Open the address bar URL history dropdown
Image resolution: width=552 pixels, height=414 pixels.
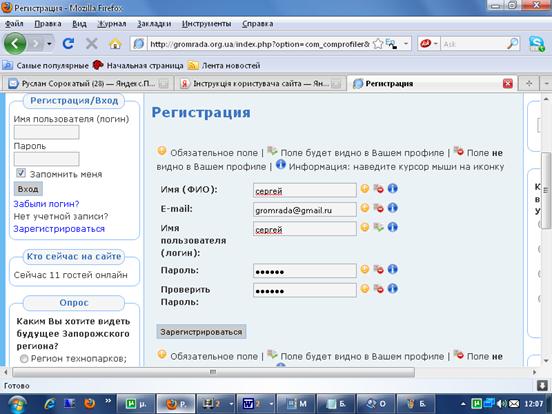pyautogui.click(x=406, y=44)
